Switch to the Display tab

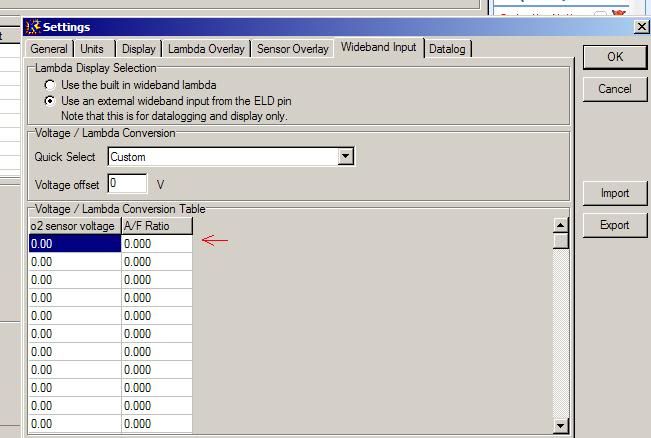coord(138,49)
